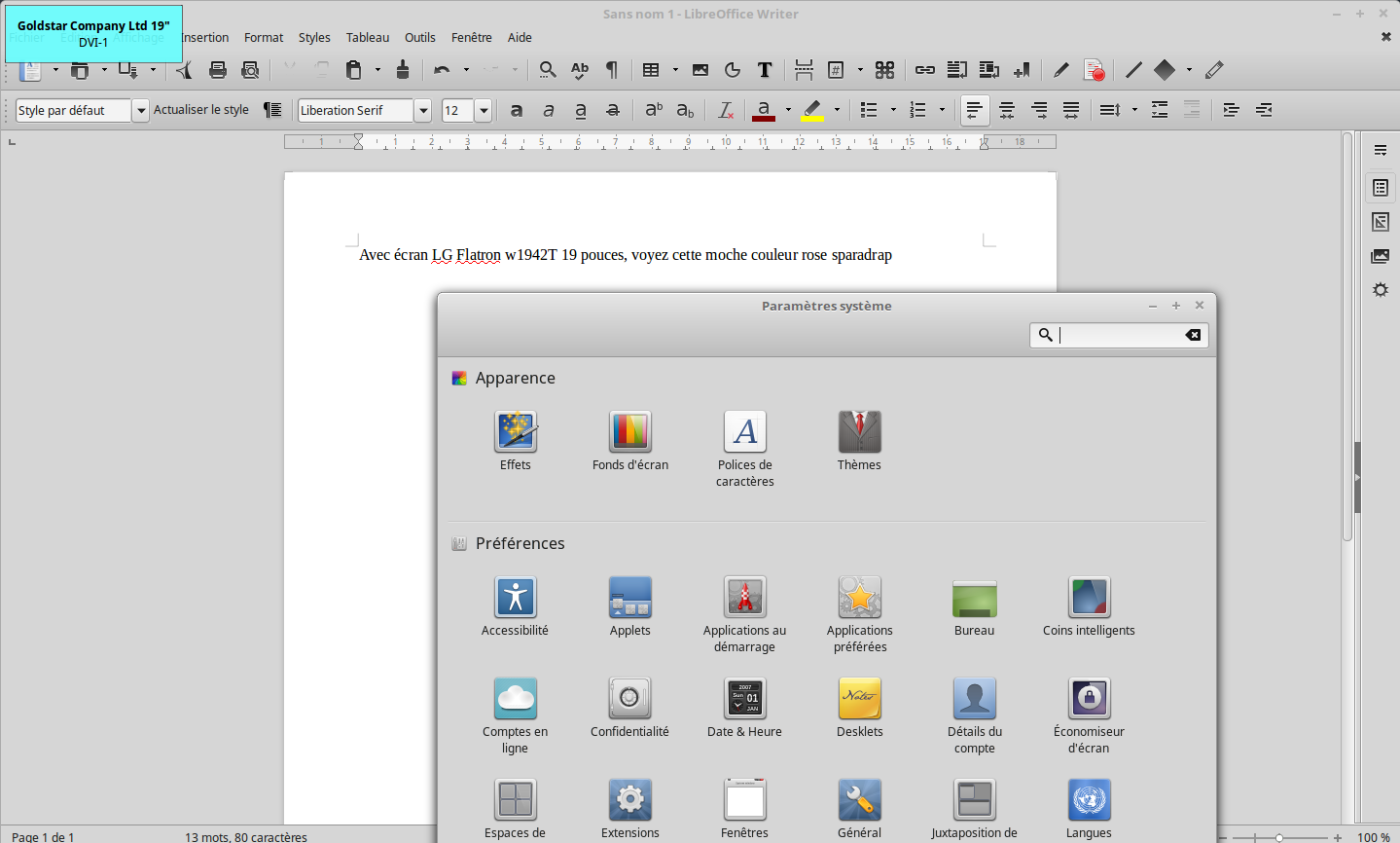Expand the font size 12 dropdown
The height and width of the screenshot is (843, 1400).
(x=484, y=110)
